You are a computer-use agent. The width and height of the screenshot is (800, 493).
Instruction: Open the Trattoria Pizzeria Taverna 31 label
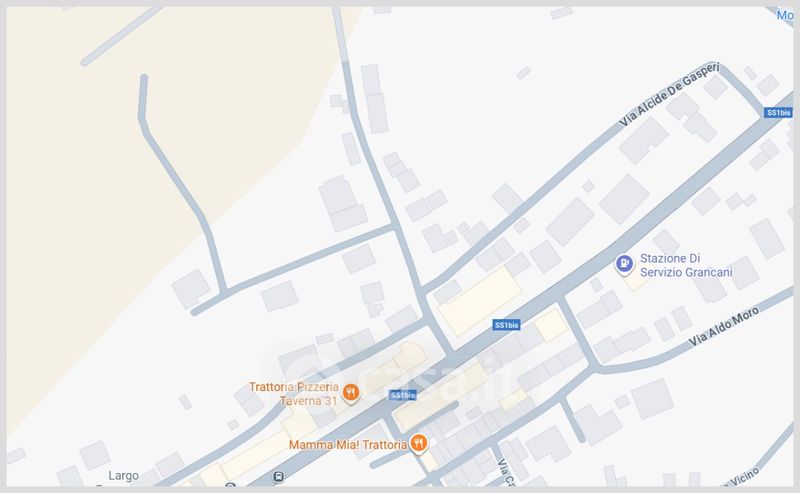[294, 393]
